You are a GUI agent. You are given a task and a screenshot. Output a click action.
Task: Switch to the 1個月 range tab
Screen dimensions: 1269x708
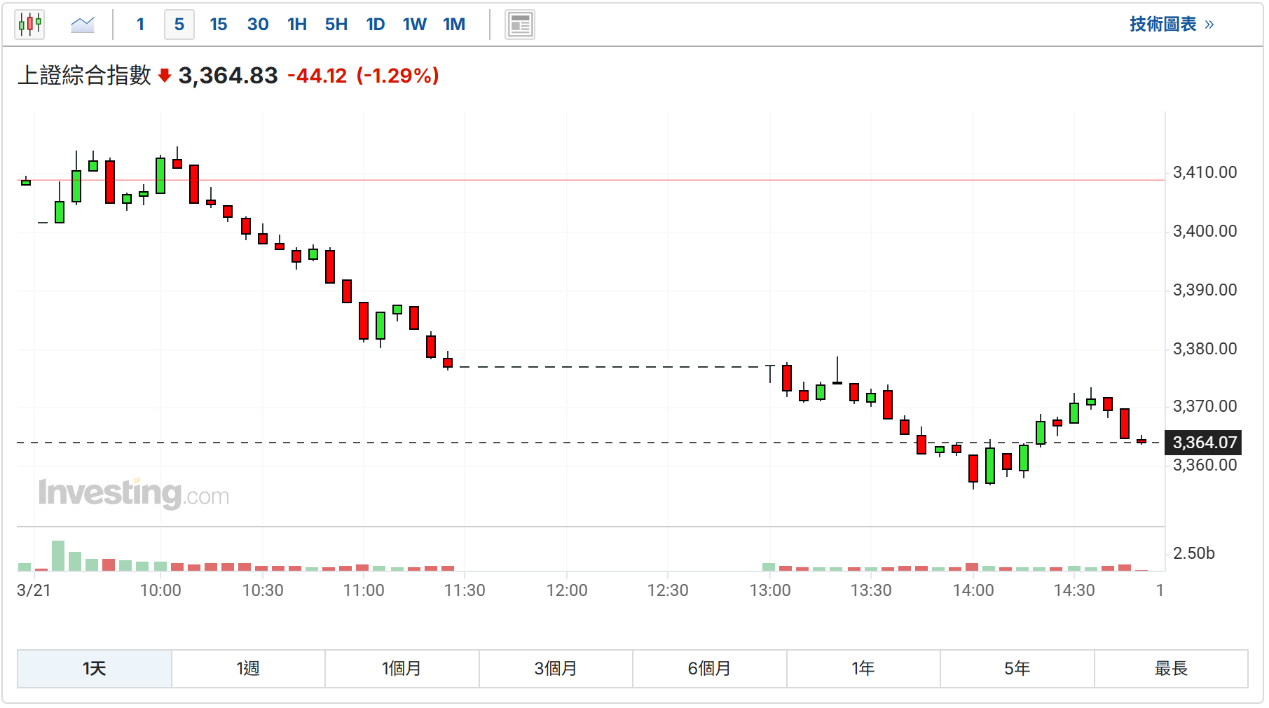click(x=402, y=669)
